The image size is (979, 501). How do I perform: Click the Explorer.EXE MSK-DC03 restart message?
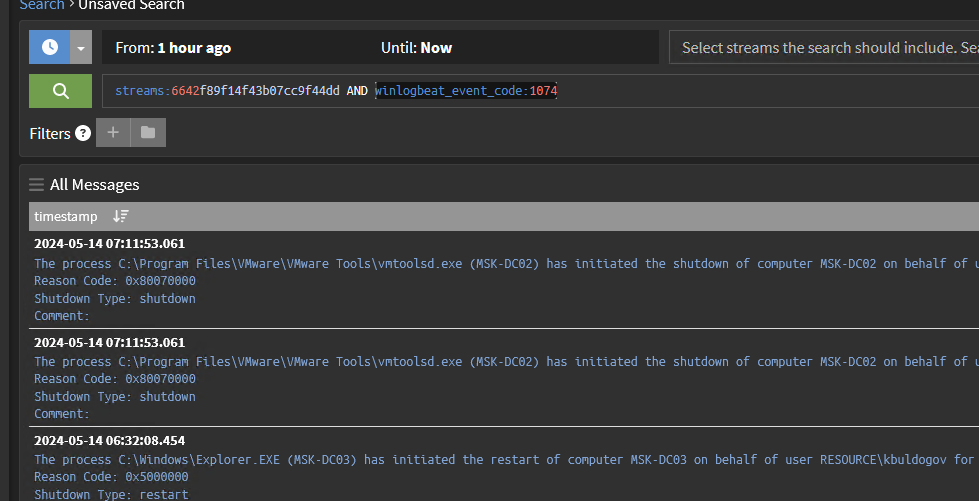(504, 460)
